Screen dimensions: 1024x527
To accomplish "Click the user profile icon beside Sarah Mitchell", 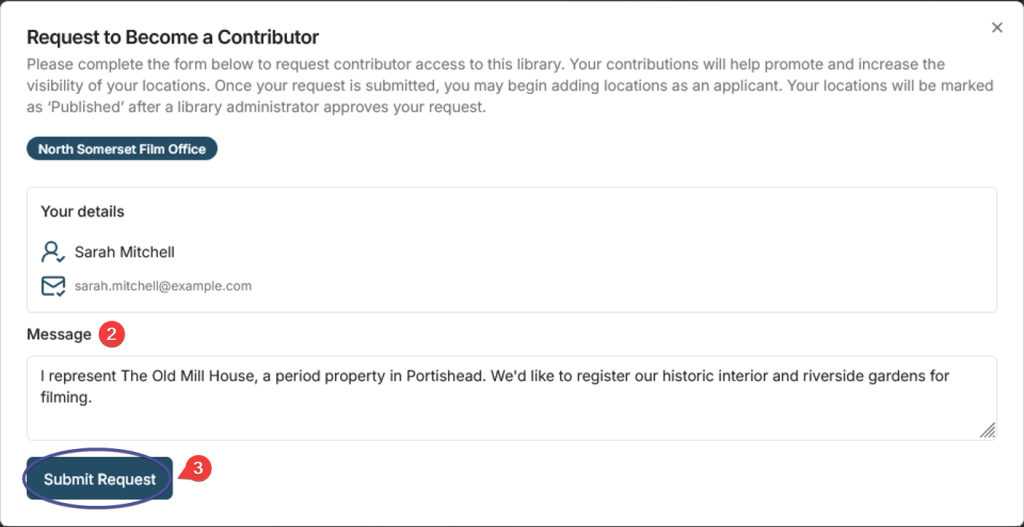I will click(x=52, y=252).
